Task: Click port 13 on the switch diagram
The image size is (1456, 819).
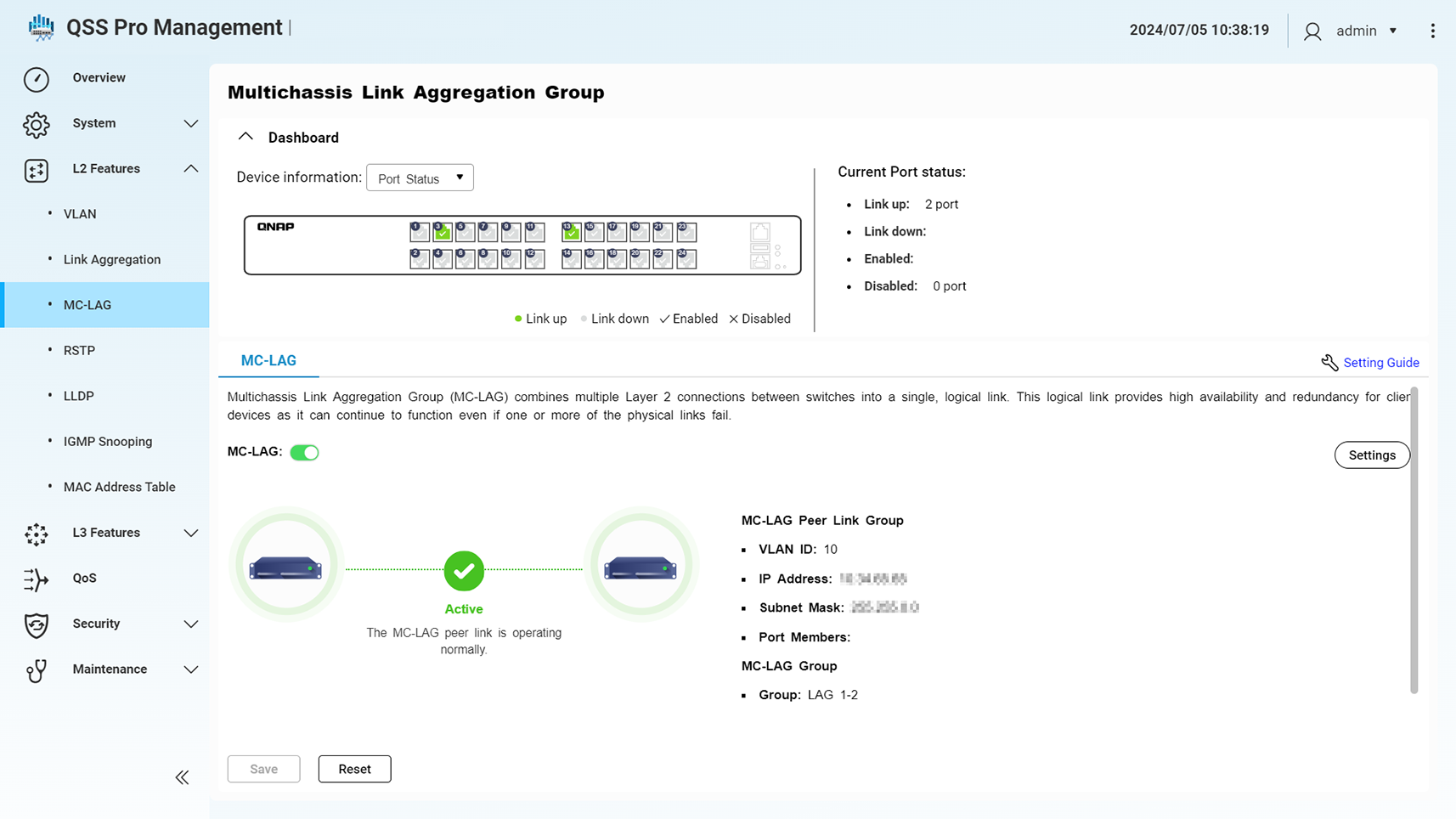Action: tap(571, 232)
